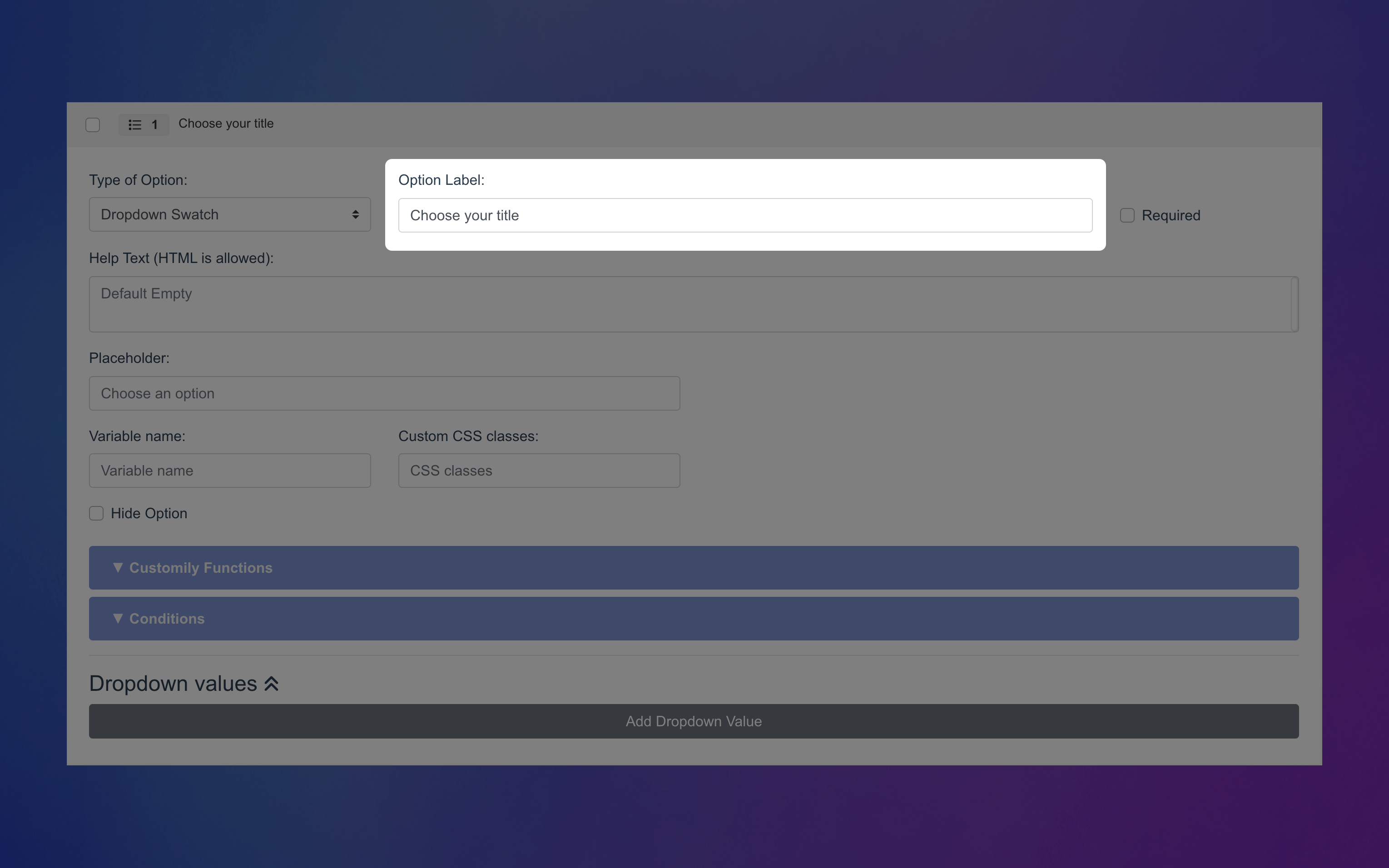Click the up-down arrows on Type of Option selector
The image size is (1389, 868).
[356, 214]
